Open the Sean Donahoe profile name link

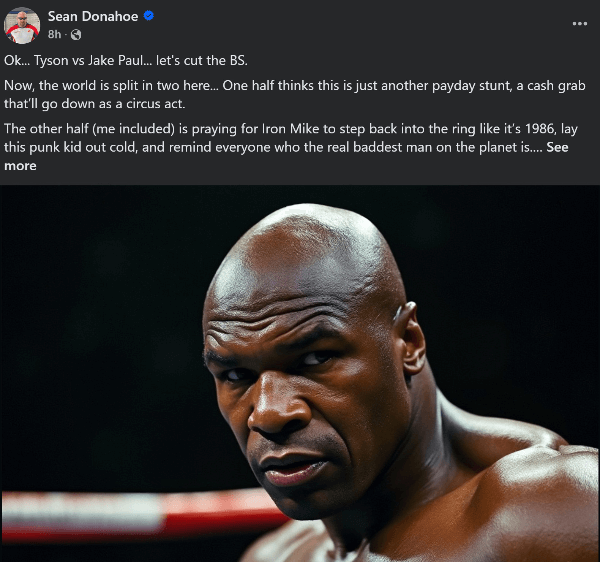94,17
